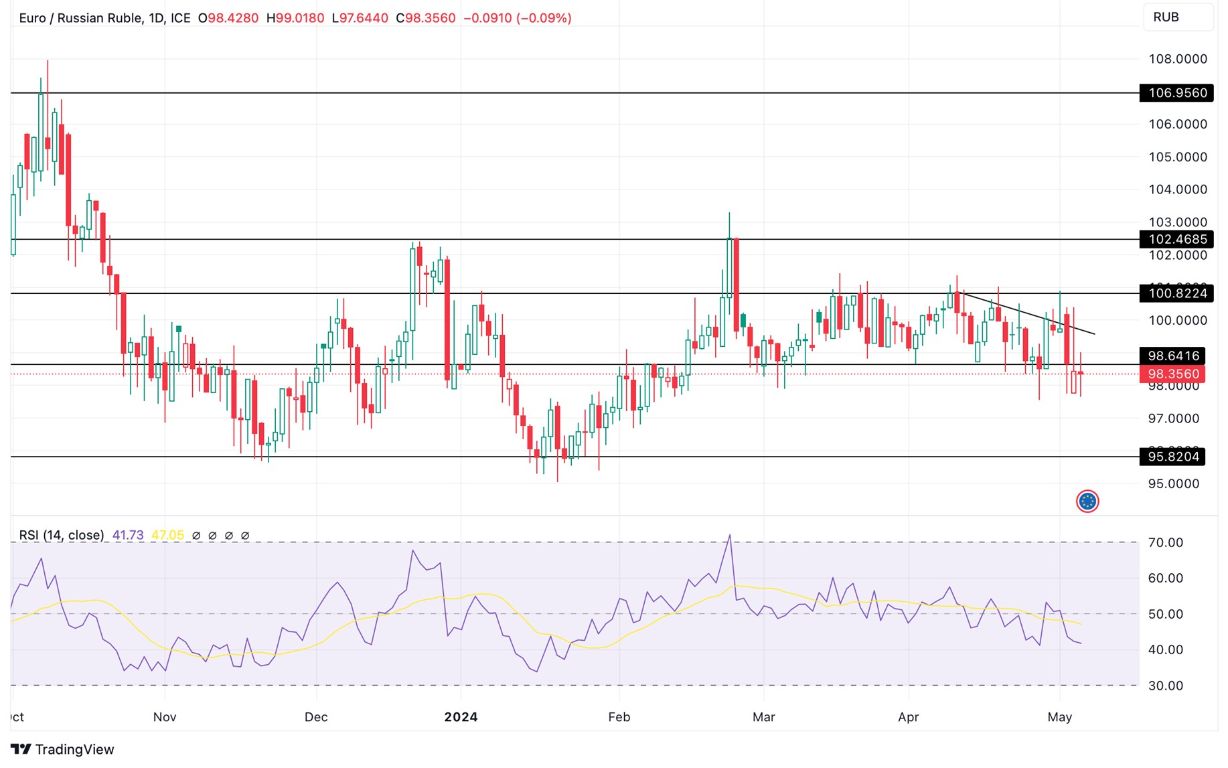Viewport: 1228px width, 768px height.
Task: Click the Dec label on the time axis
Action: tap(316, 717)
